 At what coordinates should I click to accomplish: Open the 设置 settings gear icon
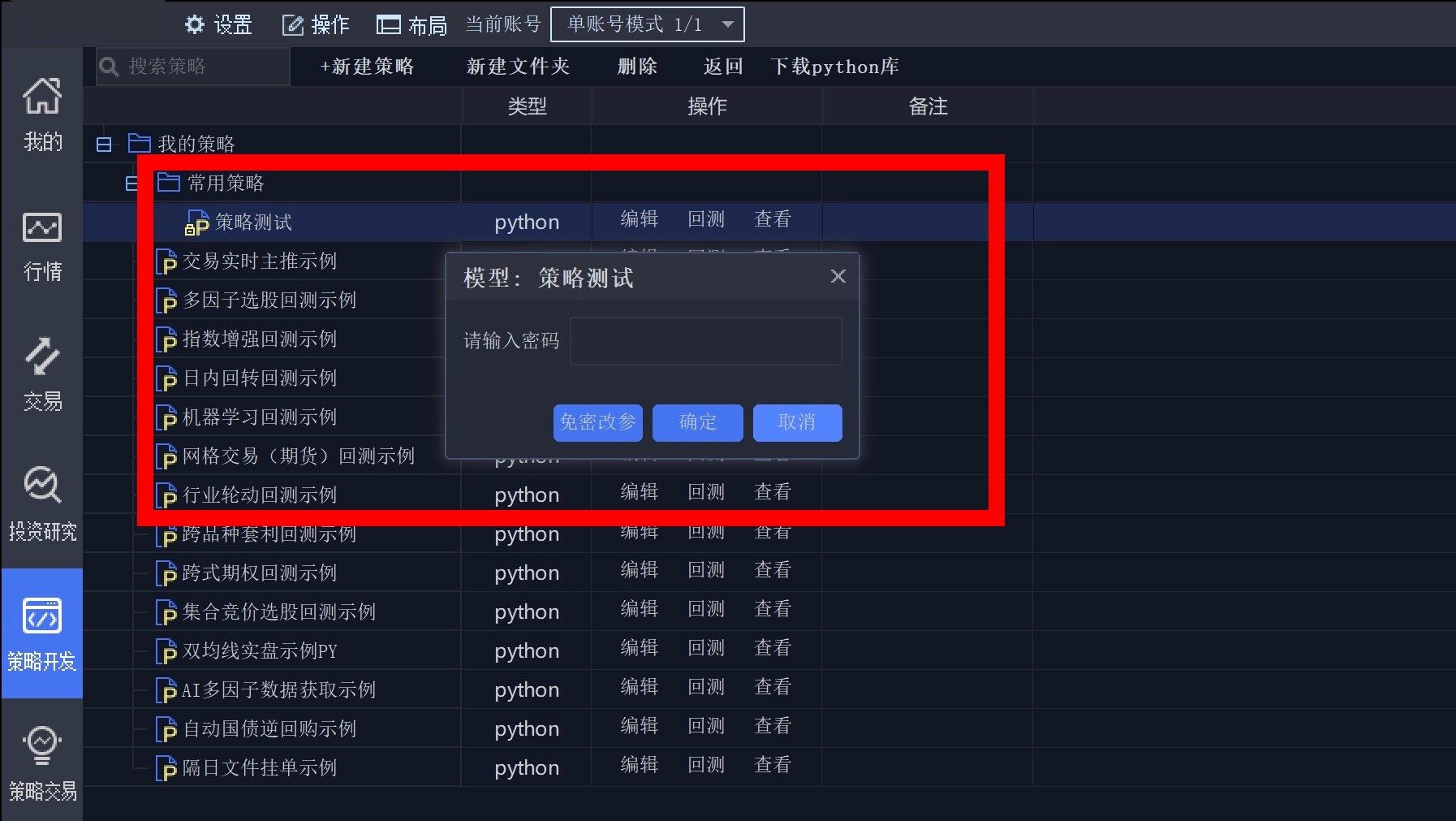coord(195,24)
